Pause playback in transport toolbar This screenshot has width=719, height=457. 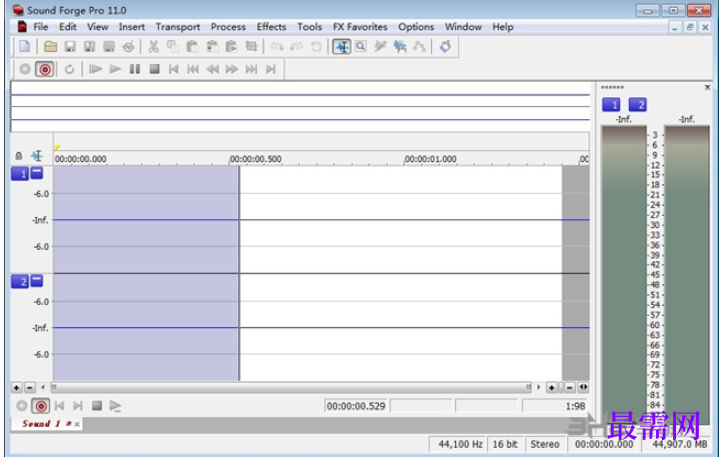click(x=134, y=69)
